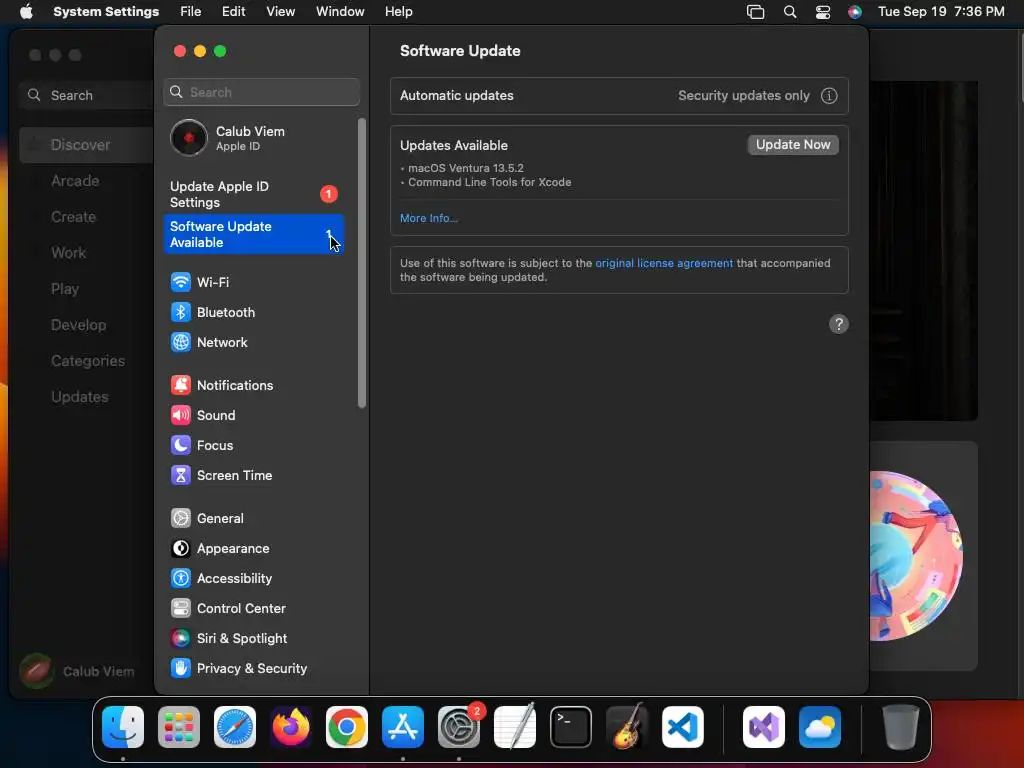This screenshot has width=1024, height=768.
Task: Select Privacy & Security hand icon
Action: 181,669
